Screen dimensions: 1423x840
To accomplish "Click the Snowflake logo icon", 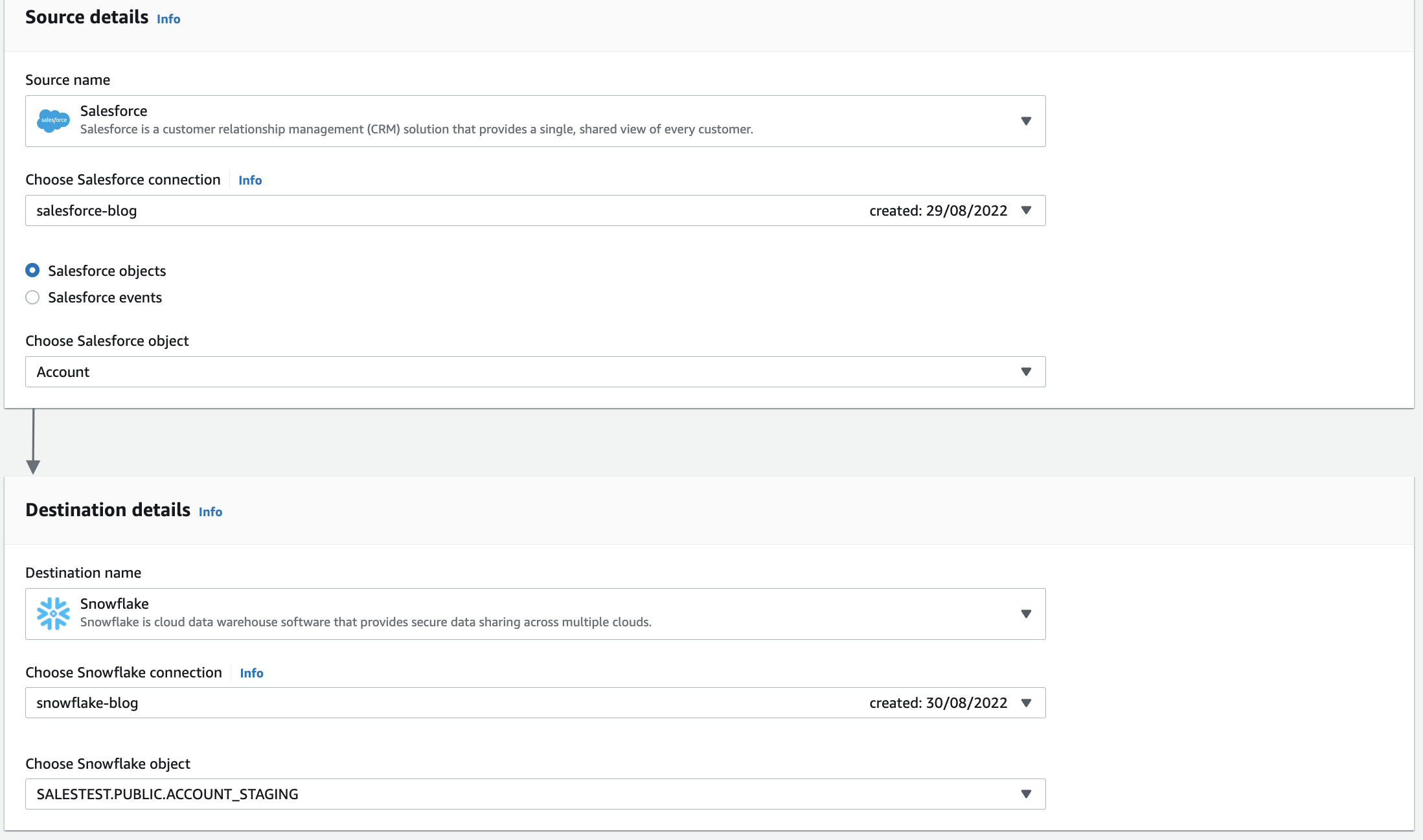I will point(53,613).
